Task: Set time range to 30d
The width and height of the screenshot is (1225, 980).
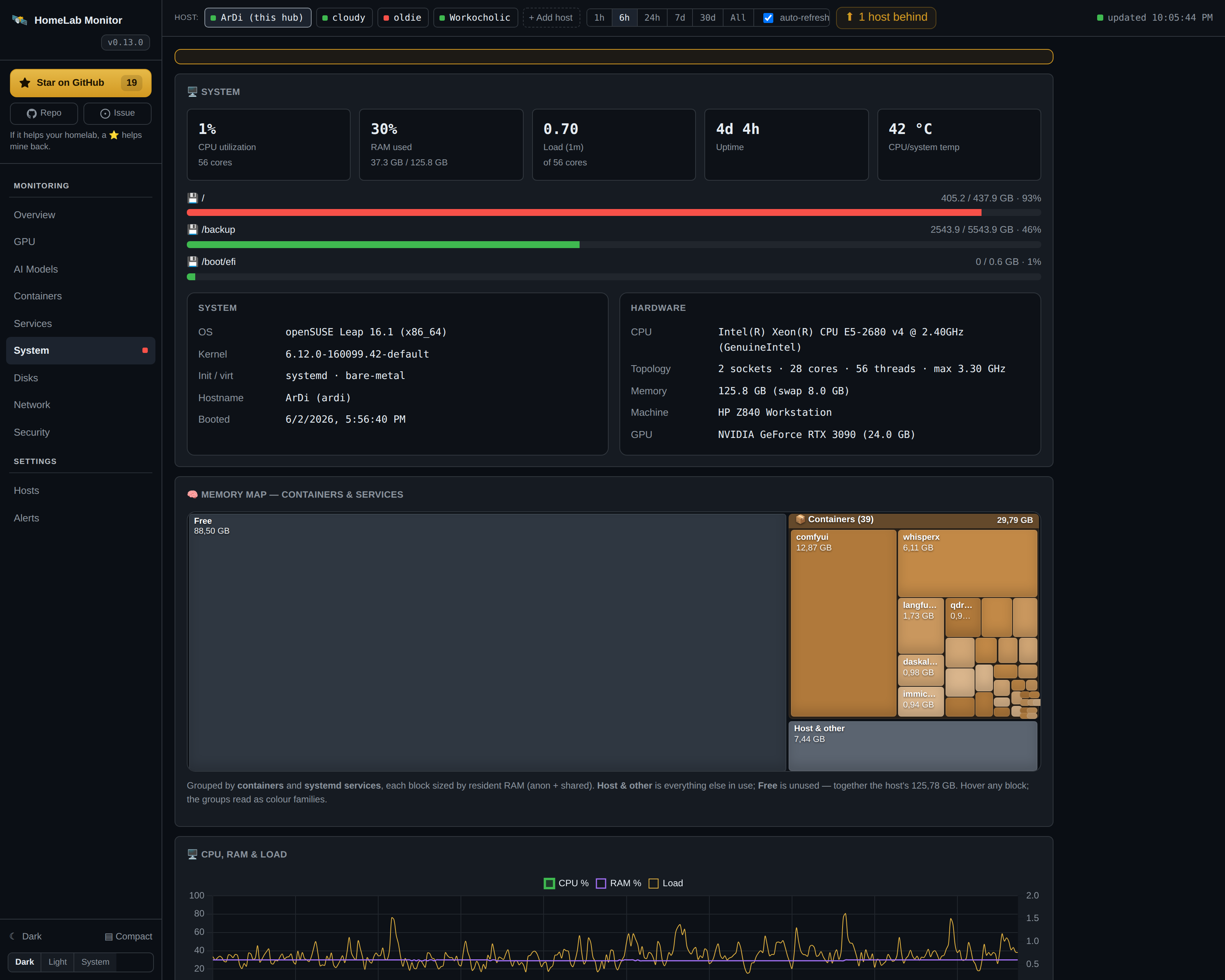Action: pyautogui.click(x=708, y=18)
